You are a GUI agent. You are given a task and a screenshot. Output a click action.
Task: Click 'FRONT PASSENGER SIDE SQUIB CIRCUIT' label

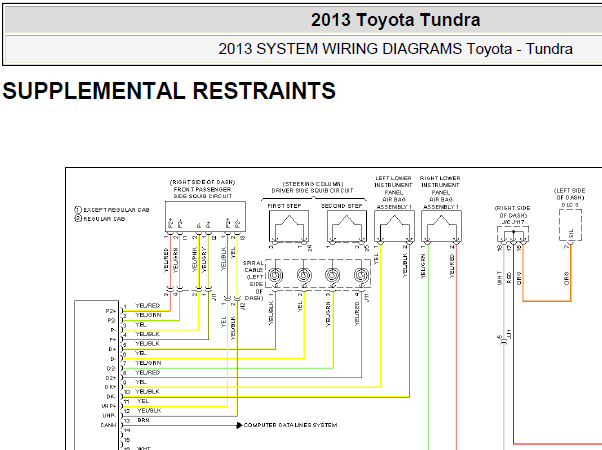(202, 193)
